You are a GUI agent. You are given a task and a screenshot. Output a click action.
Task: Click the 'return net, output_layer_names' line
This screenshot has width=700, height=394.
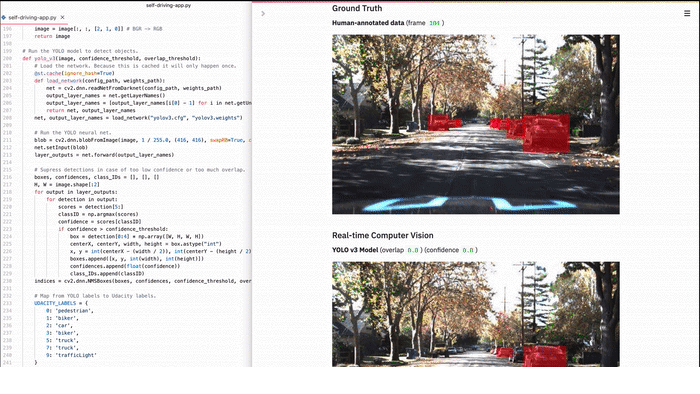click(91, 110)
